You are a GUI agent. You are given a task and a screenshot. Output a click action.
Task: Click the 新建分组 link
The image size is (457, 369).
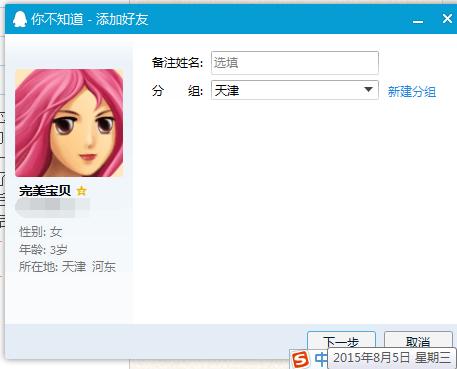point(412,92)
